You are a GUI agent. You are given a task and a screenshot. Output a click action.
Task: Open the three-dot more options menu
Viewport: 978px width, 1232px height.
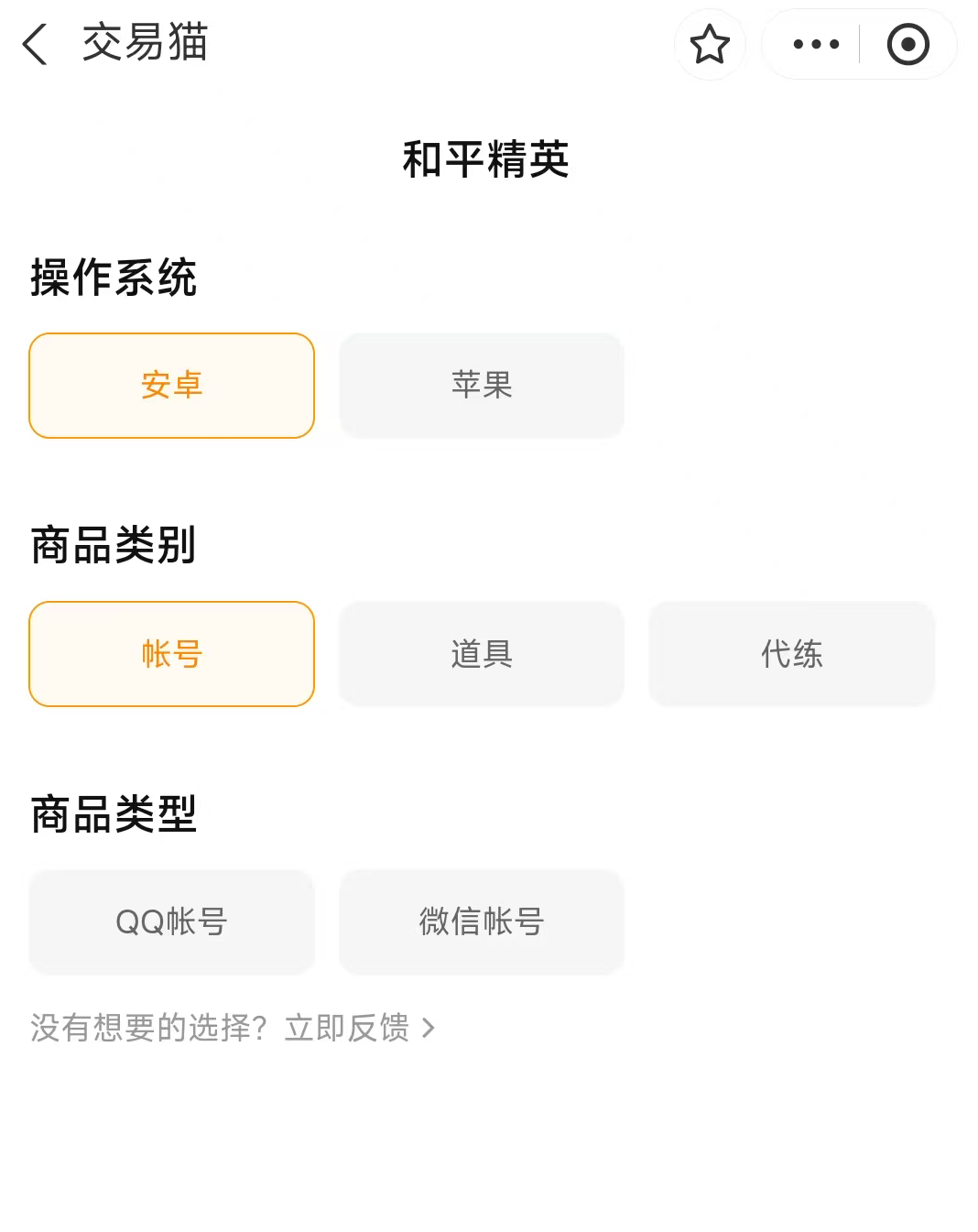click(x=815, y=44)
